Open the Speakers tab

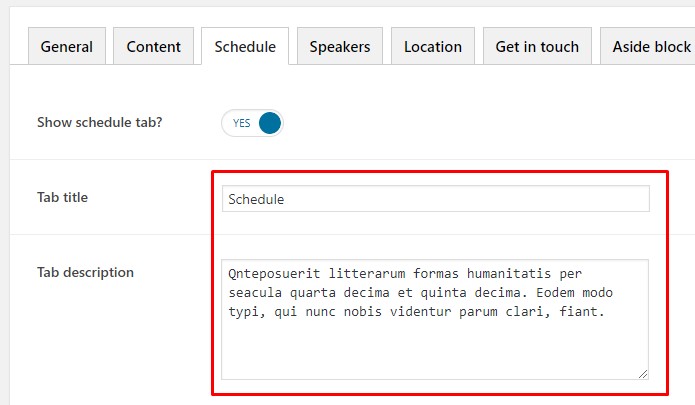tap(340, 46)
